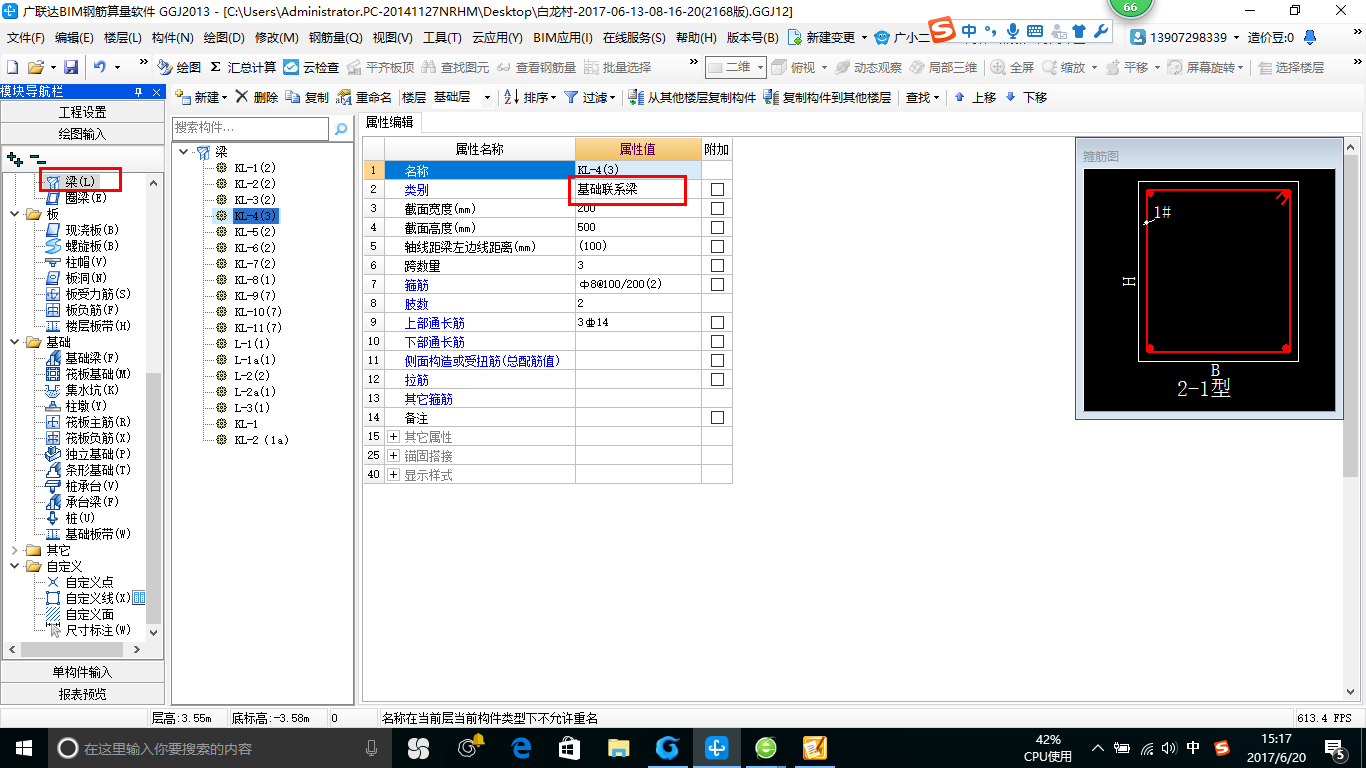The width and height of the screenshot is (1366, 768).
Task: Expand 锚固搭接 property group
Action: 394,456
